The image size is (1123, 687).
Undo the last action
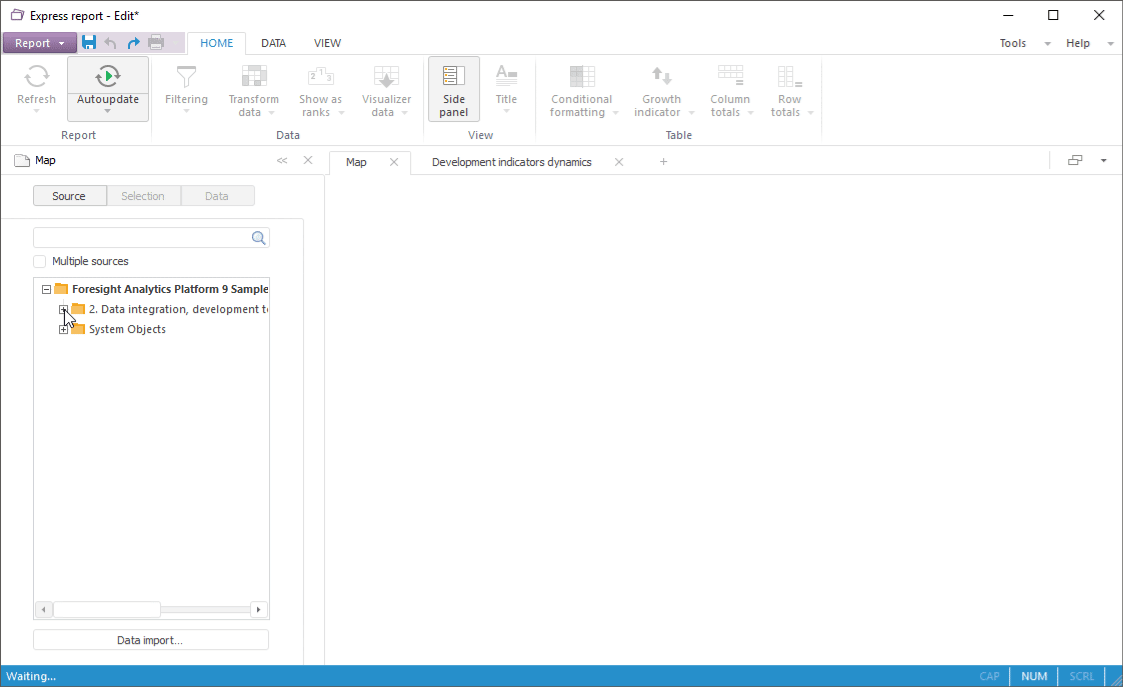[x=110, y=43]
